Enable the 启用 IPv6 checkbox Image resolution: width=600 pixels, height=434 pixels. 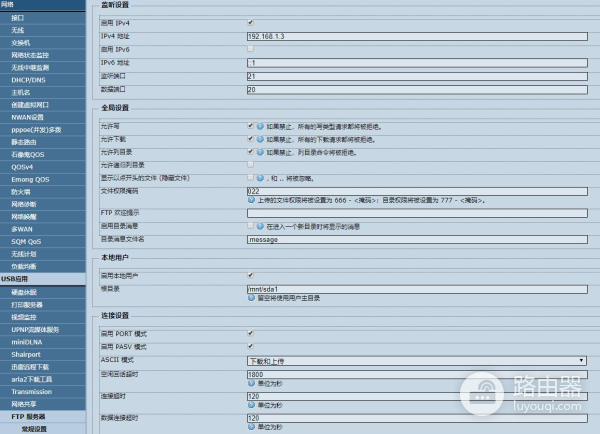pos(250,49)
